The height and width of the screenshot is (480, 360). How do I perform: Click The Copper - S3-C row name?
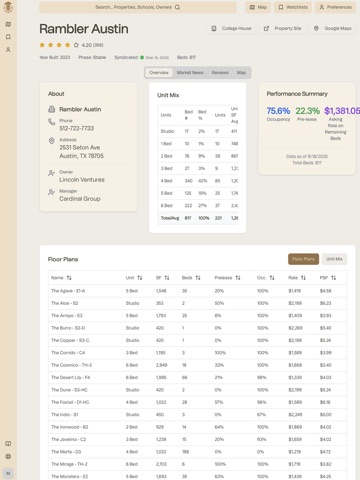(x=70, y=340)
